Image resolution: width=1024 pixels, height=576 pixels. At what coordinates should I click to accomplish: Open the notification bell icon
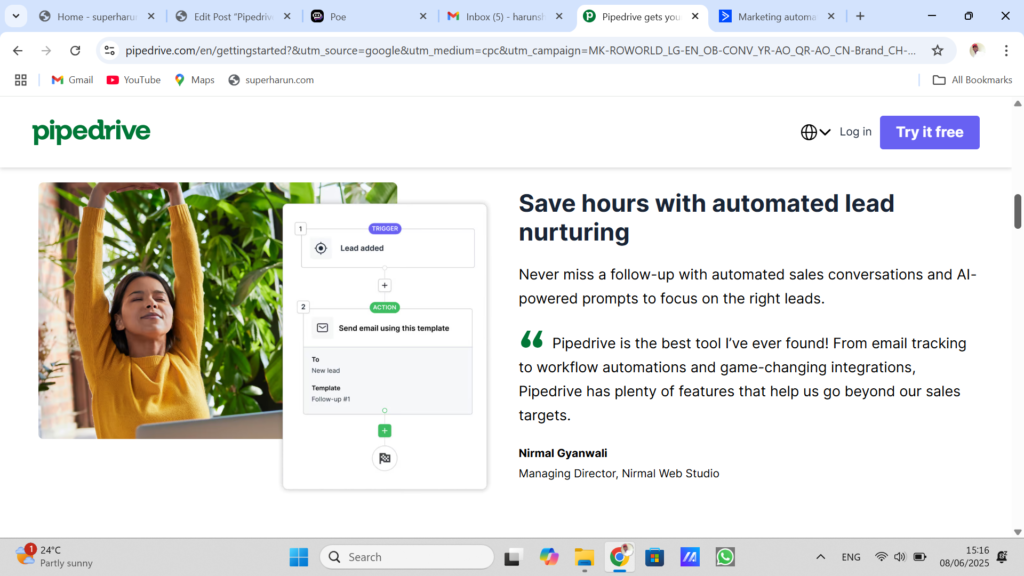tap(1002, 557)
